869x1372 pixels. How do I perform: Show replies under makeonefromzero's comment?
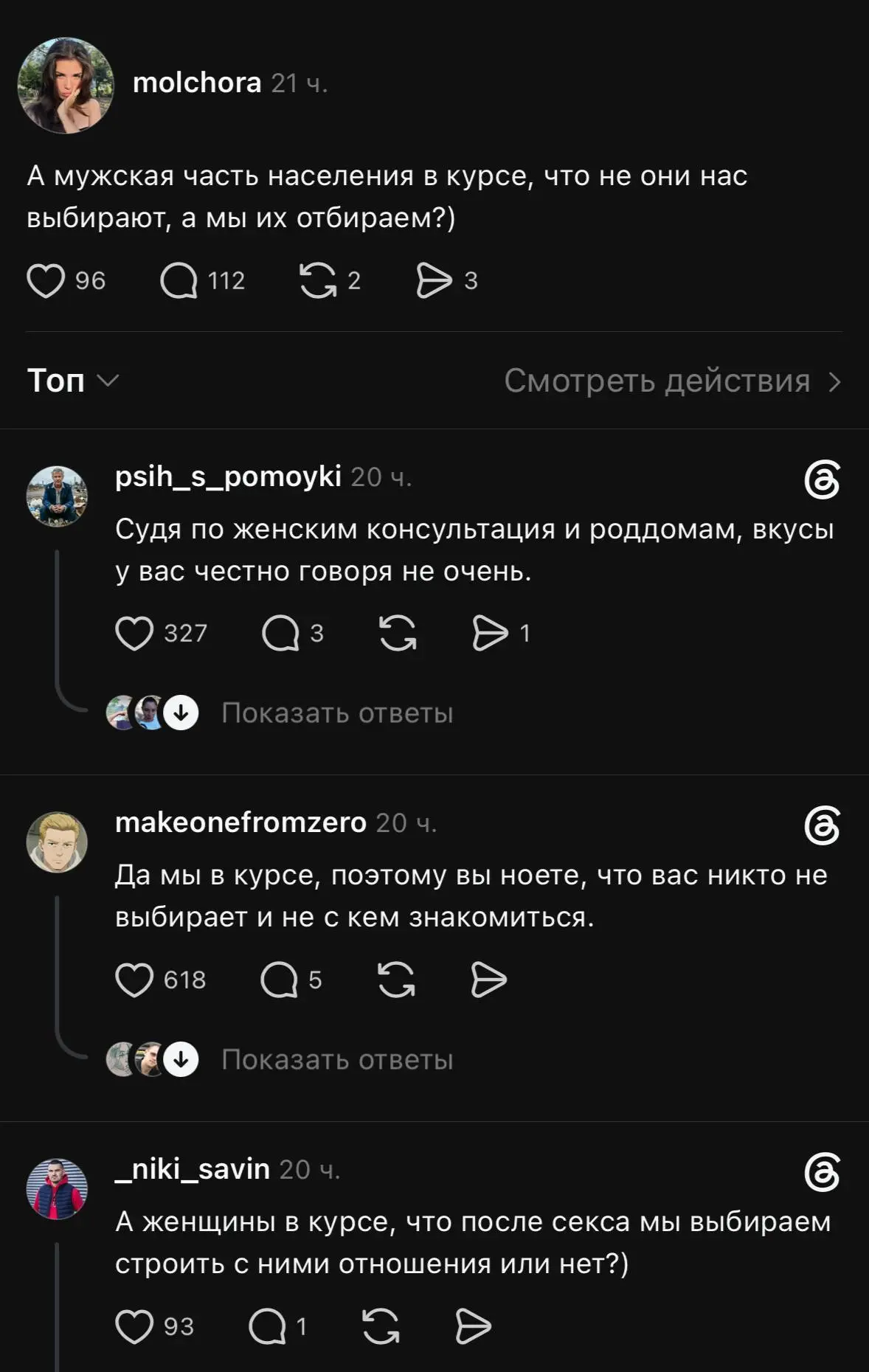coord(337,1060)
